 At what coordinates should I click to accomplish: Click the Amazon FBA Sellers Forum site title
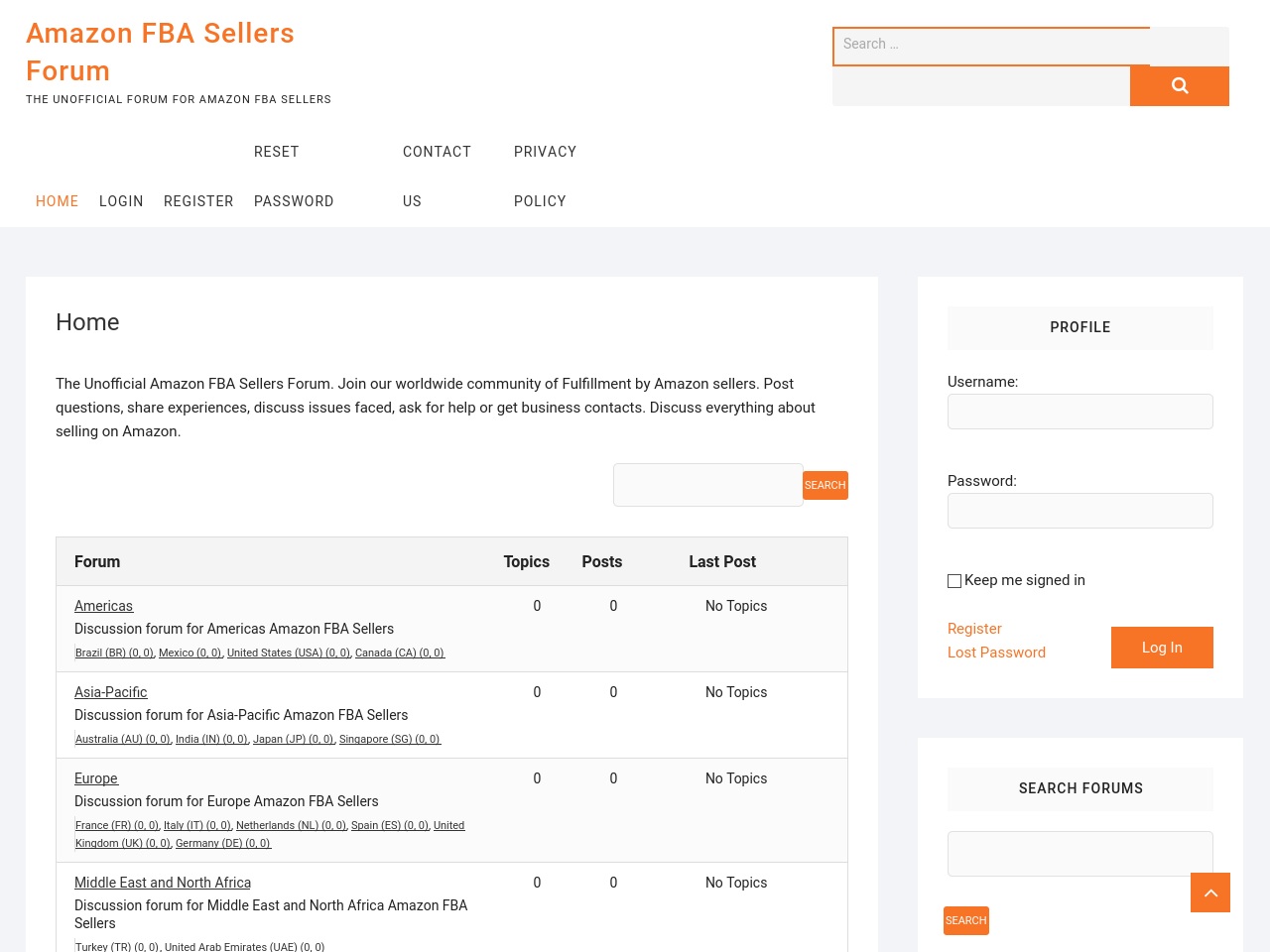pyautogui.click(x=160, y=52)
